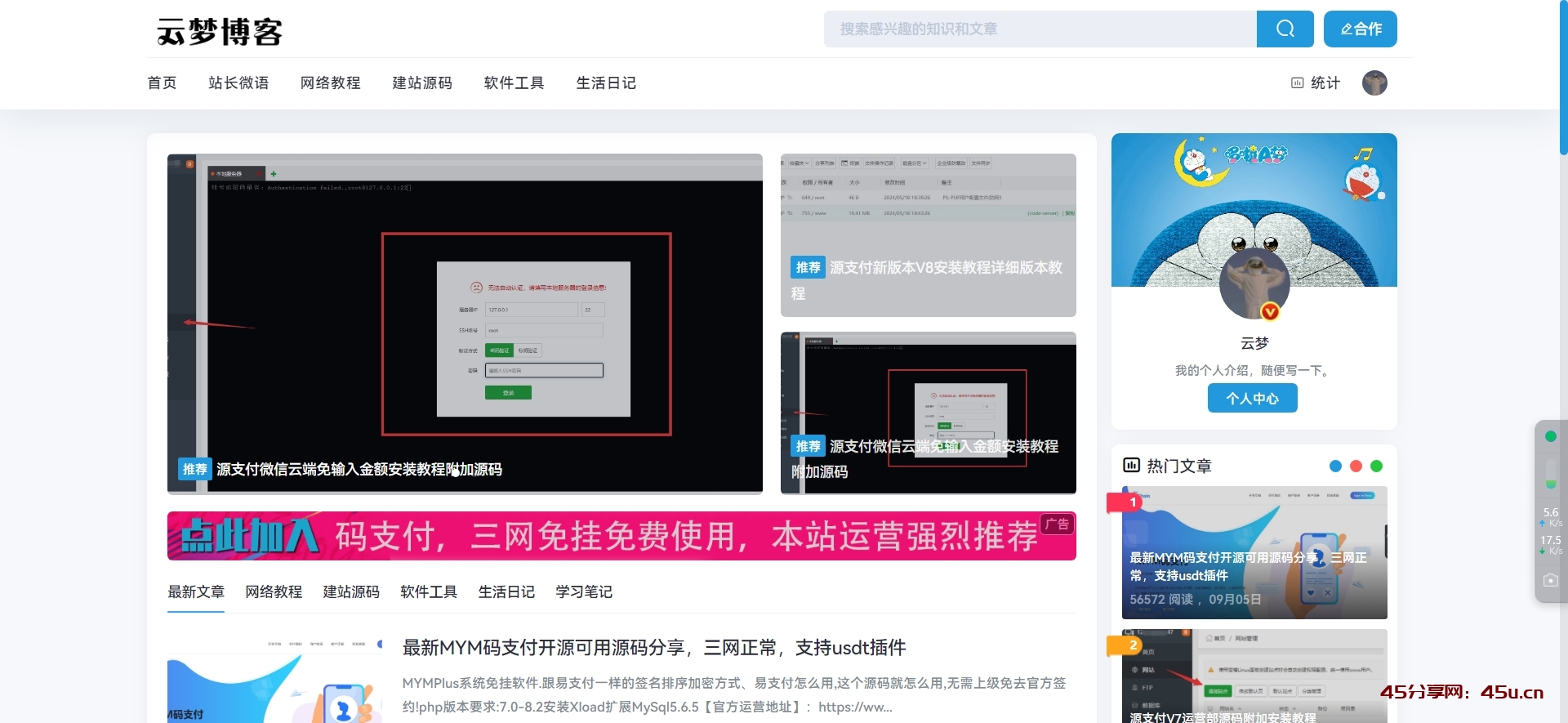
Task: Click the 推荐 tag on the V8安装教程 card
Action: coord(808,267)
